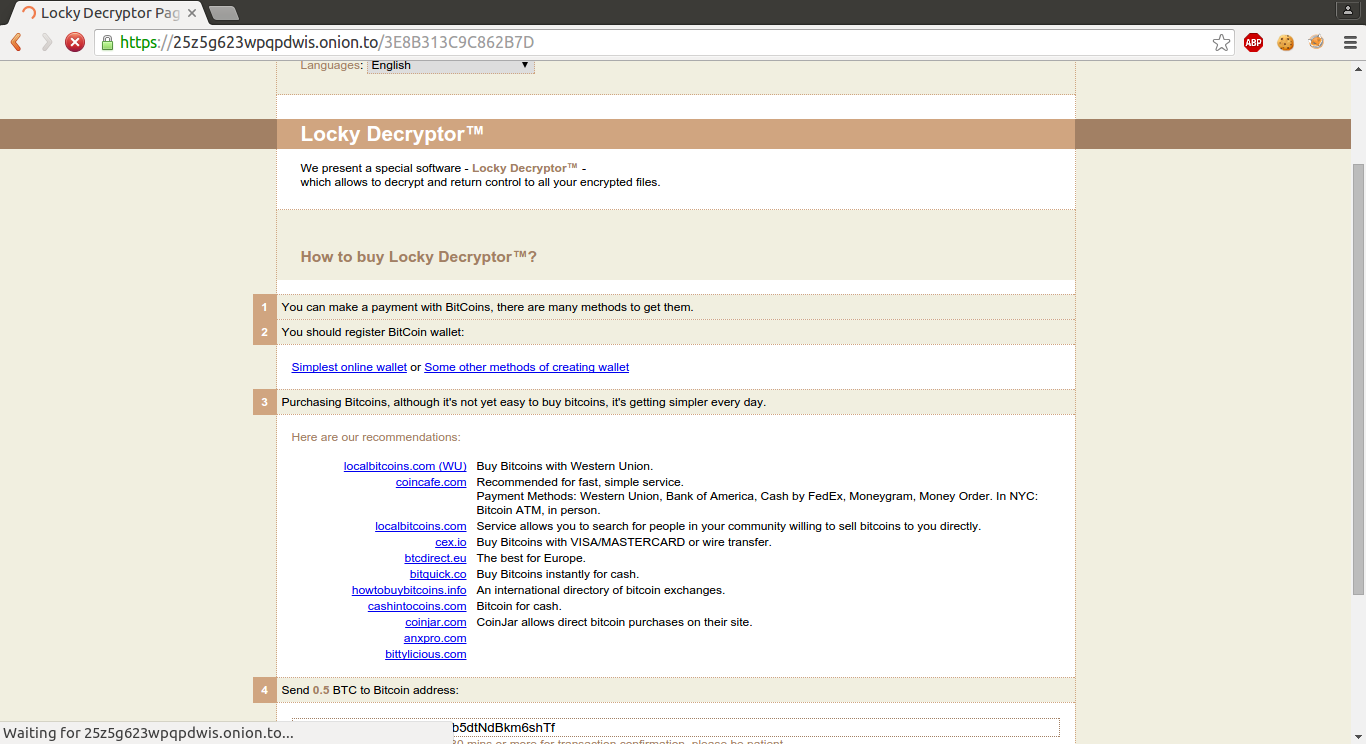Open the user profile button
The width and height of the screenshot is (1366, 744).
coord(1348,10)
